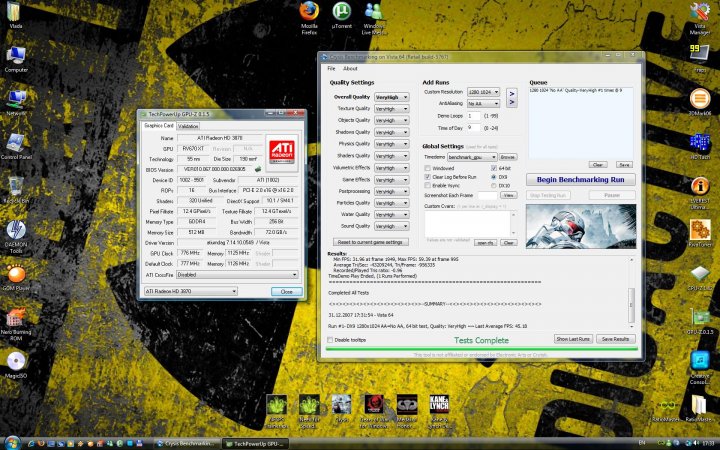Viewport: 720px width, 450px height.
Task: Launch DAEMON Tools from the desktop
Action: coord(16,237)
